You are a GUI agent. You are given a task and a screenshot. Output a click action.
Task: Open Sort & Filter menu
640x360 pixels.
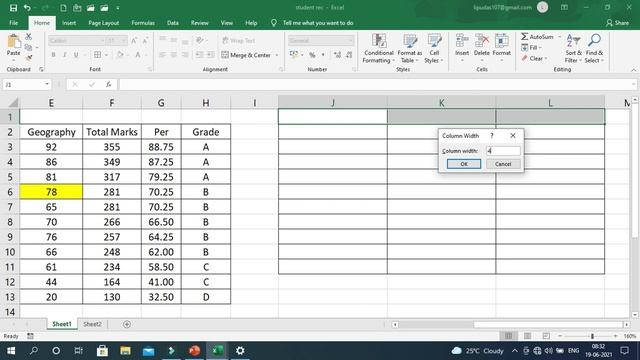[573, 48]
